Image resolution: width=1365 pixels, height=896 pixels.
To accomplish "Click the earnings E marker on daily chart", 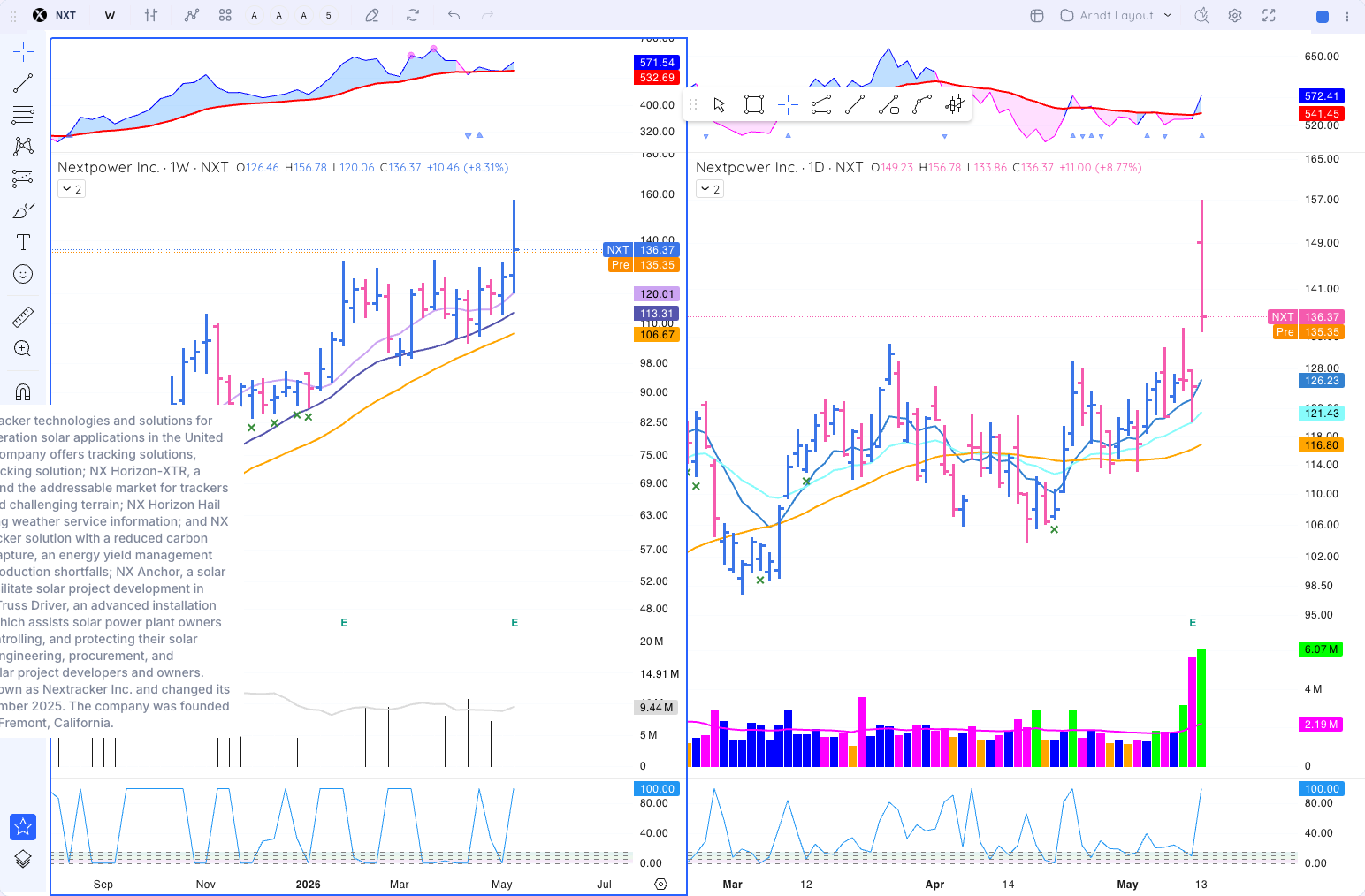I will [1193, 623].
